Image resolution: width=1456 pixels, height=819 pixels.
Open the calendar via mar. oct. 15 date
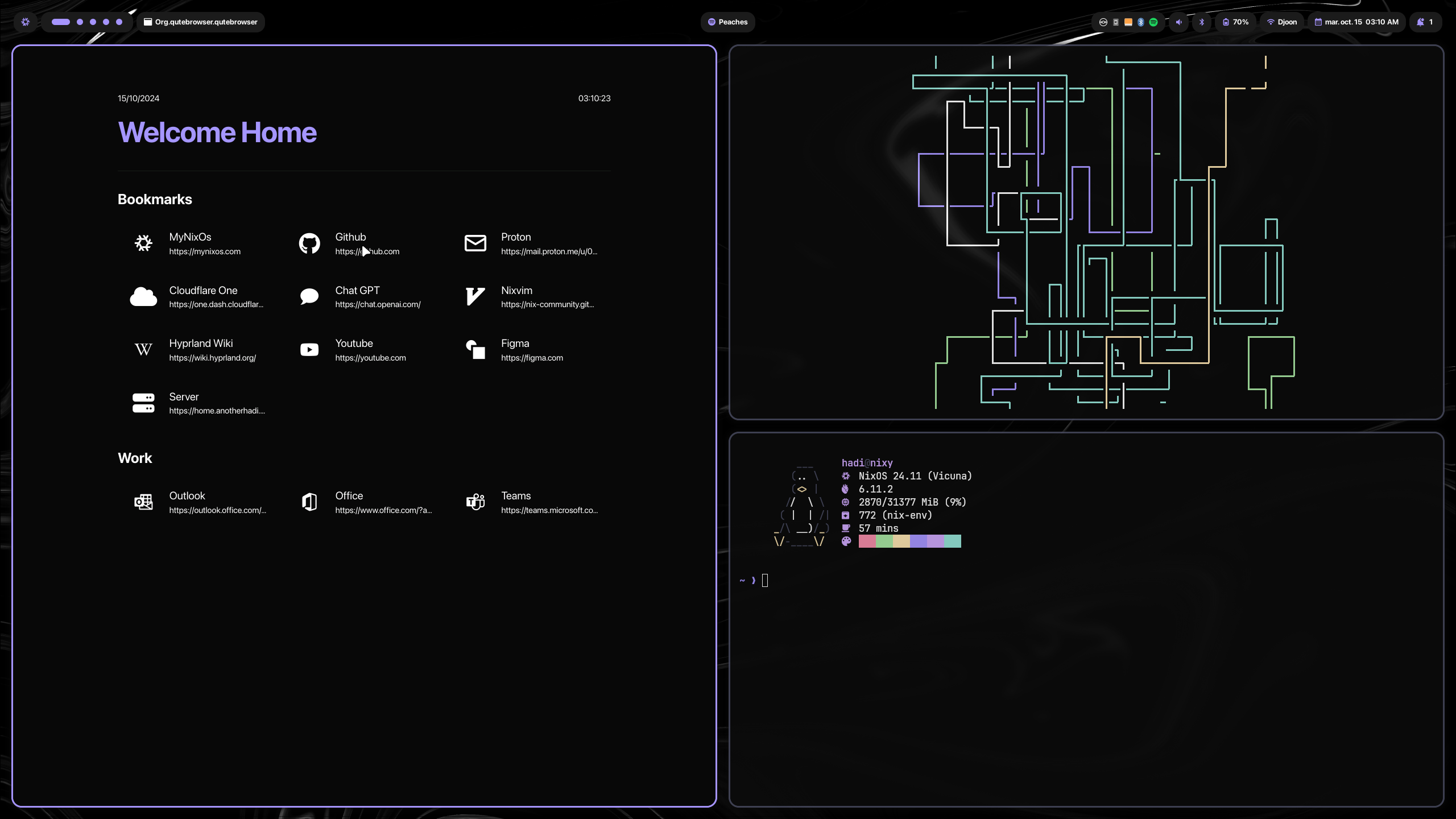tap(1356, 22)
